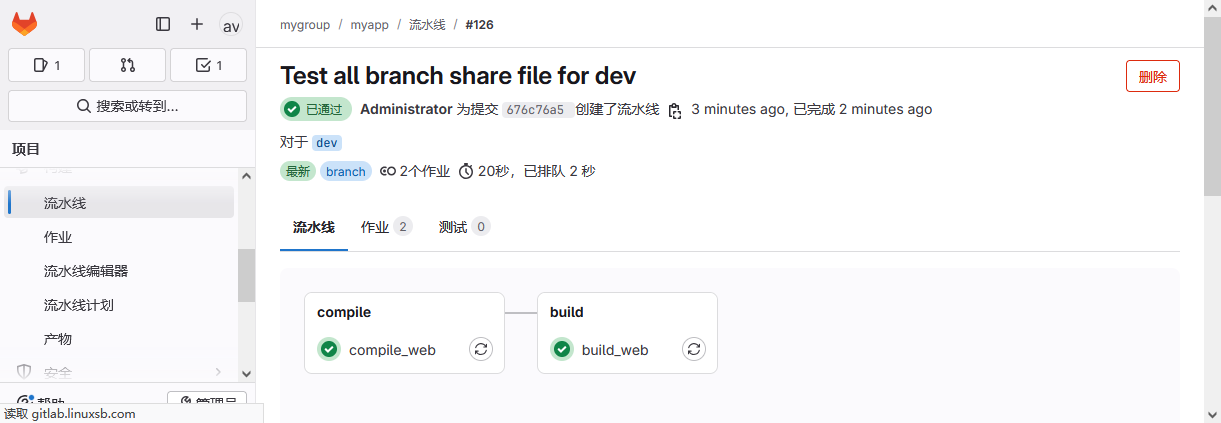This screenshot has width=1221, height=423.
Task: Open the user avatar menu
Action: [231, 25]
